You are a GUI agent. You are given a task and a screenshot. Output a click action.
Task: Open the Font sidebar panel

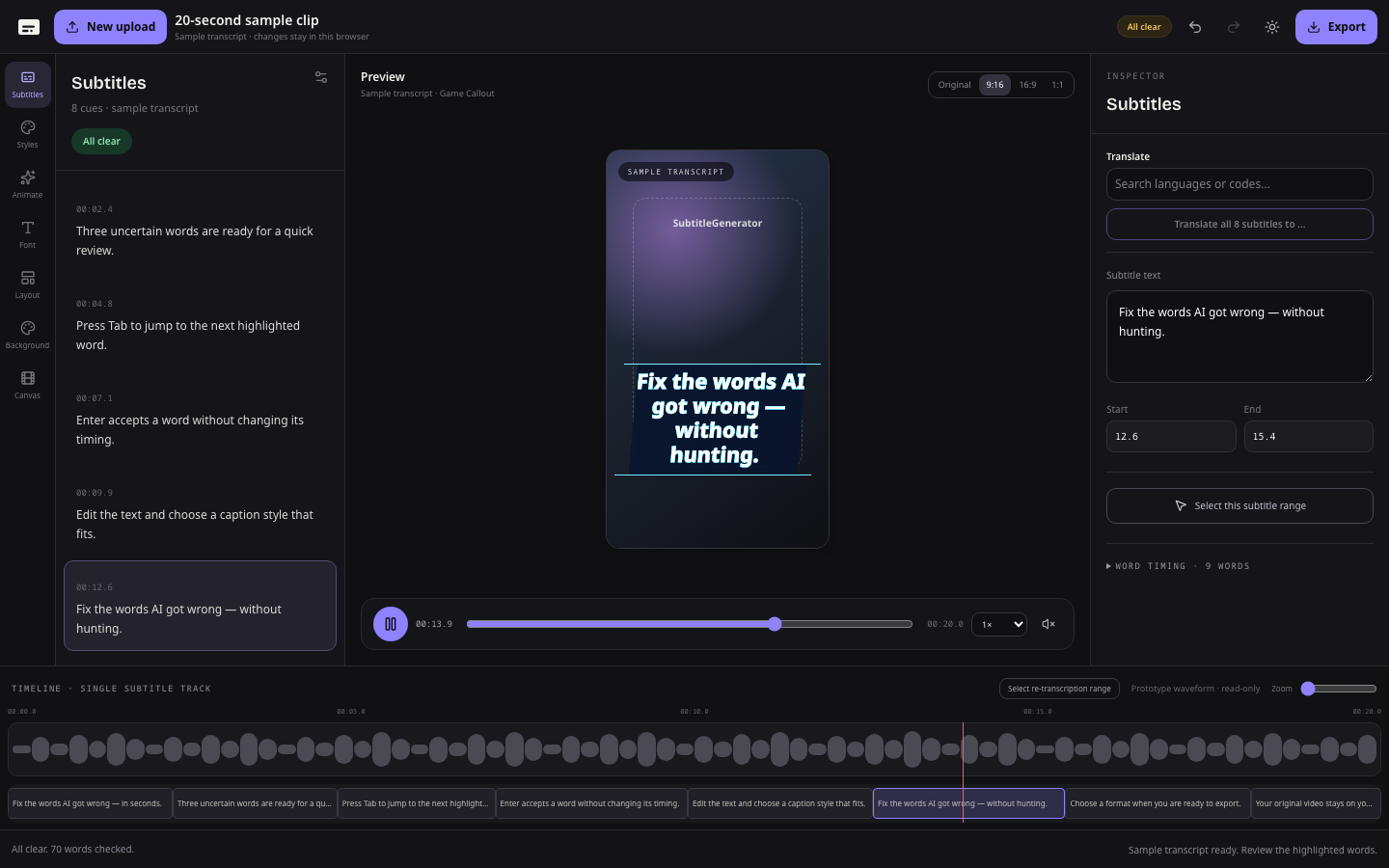pos(27,235)
